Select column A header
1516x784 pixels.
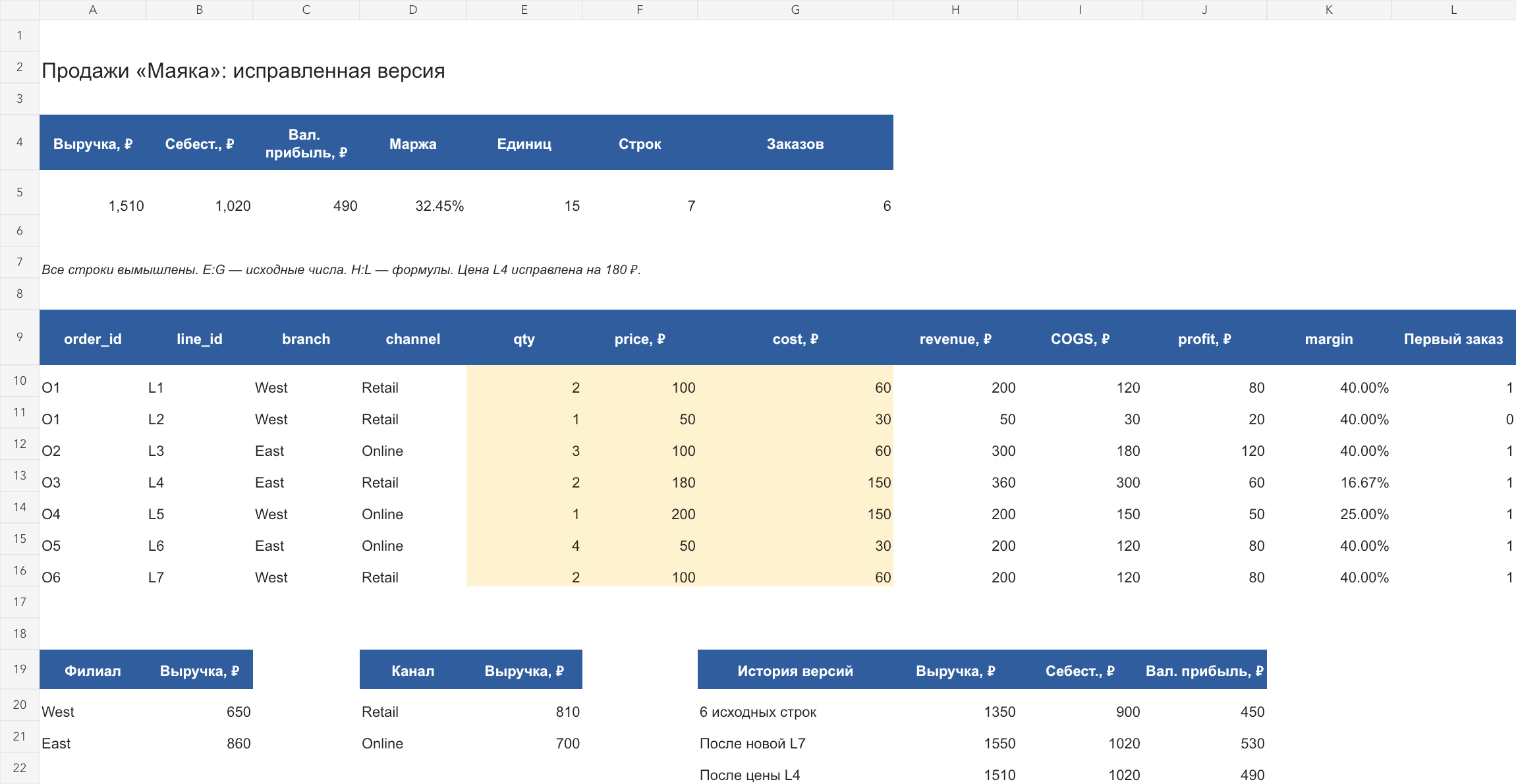(93, 10)
